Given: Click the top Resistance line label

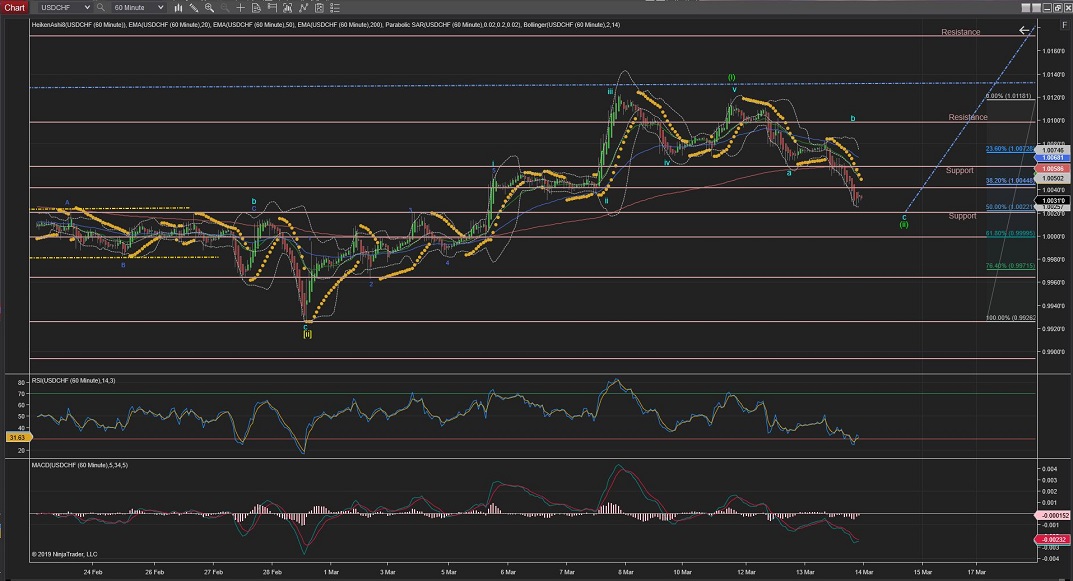Looking at the screenshot, I should [x=960, y=32].
